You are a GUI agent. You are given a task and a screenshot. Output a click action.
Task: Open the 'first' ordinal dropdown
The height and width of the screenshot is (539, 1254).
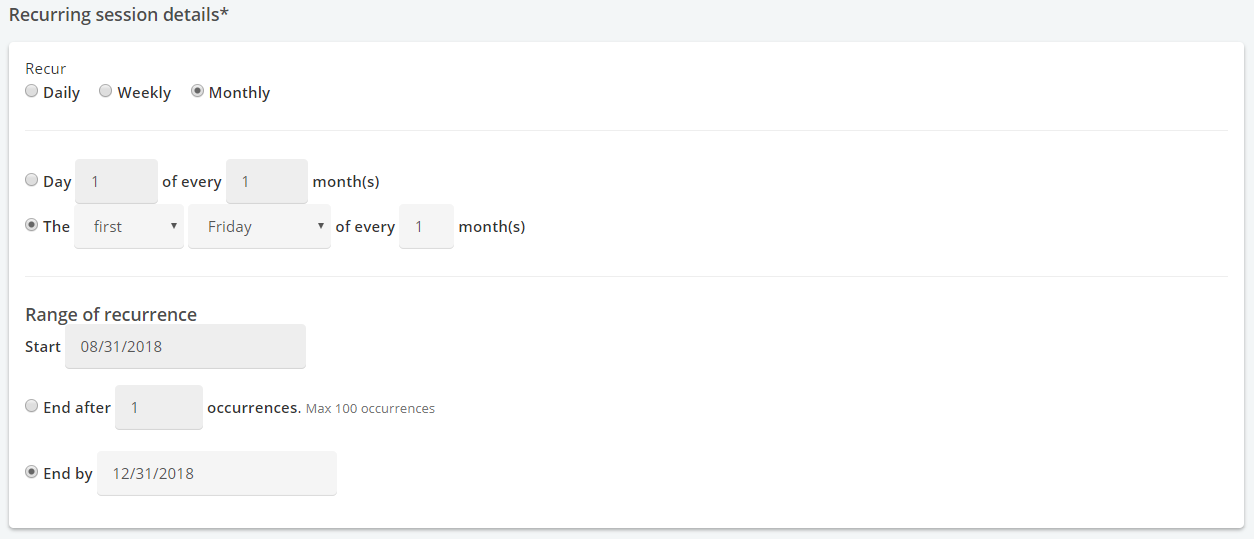(x=129, y=227)
